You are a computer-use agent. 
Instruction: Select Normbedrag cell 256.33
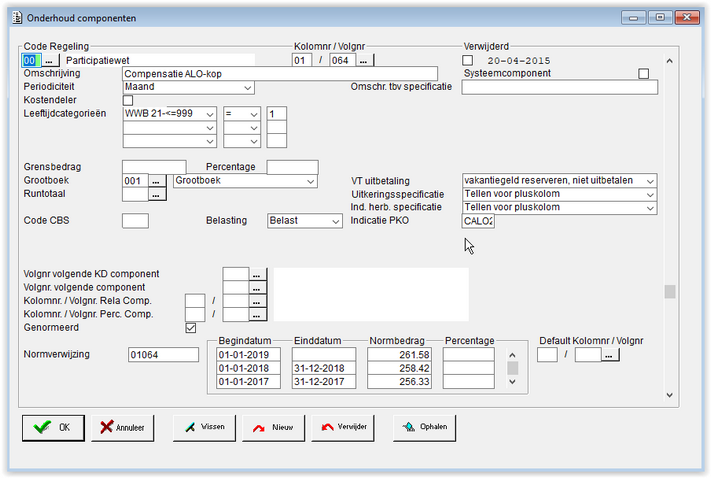point(399,382)
